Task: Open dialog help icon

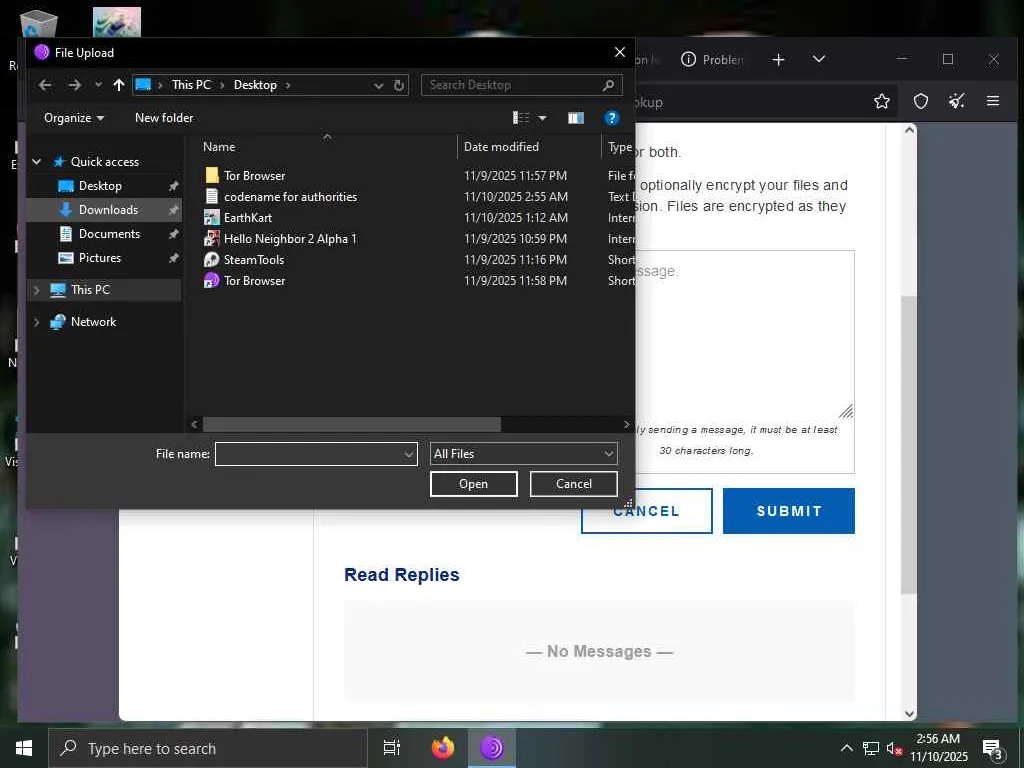Action: coord(611,118)
